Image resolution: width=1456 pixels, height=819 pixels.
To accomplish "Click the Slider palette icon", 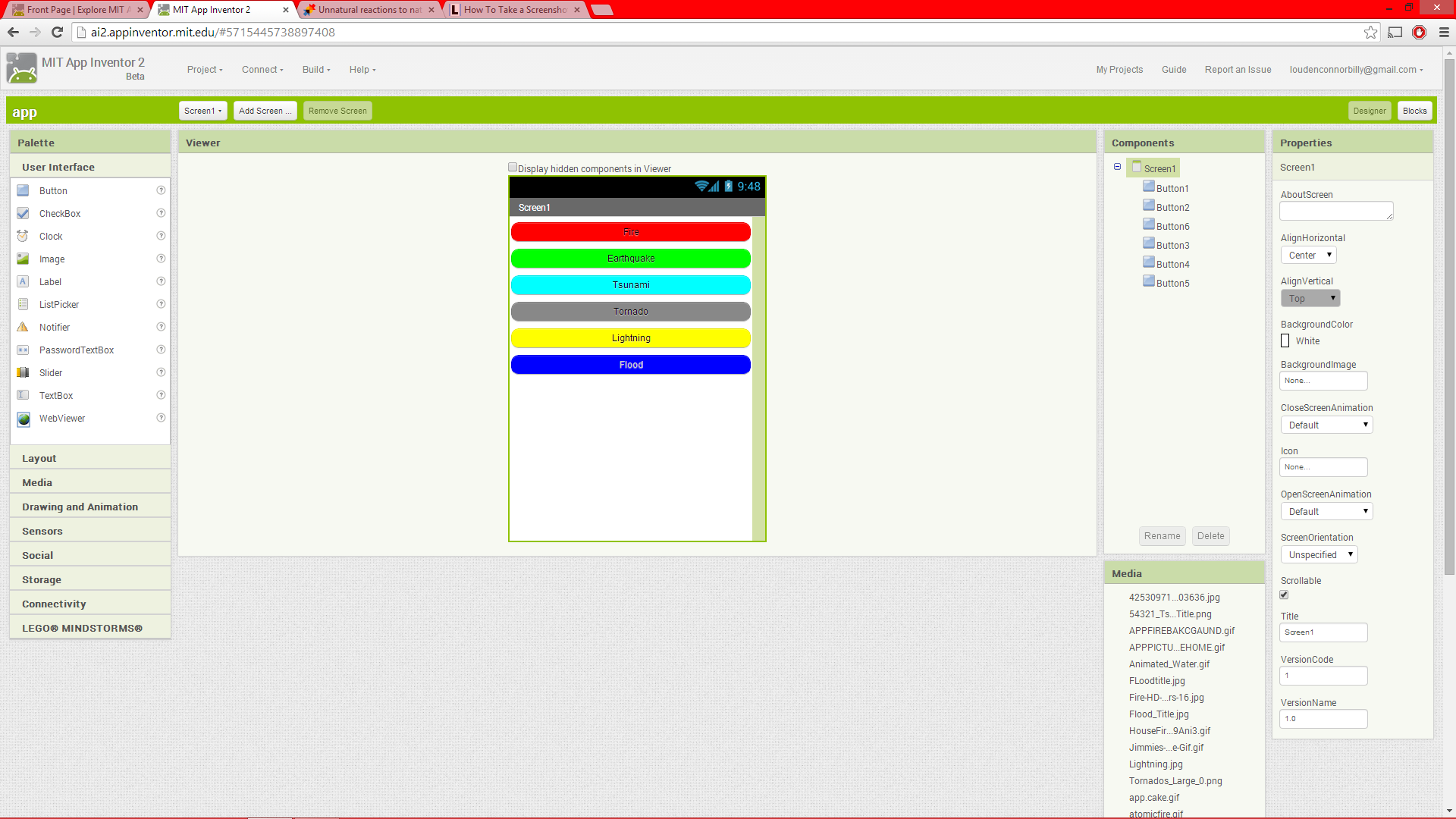I will (23, 372).
